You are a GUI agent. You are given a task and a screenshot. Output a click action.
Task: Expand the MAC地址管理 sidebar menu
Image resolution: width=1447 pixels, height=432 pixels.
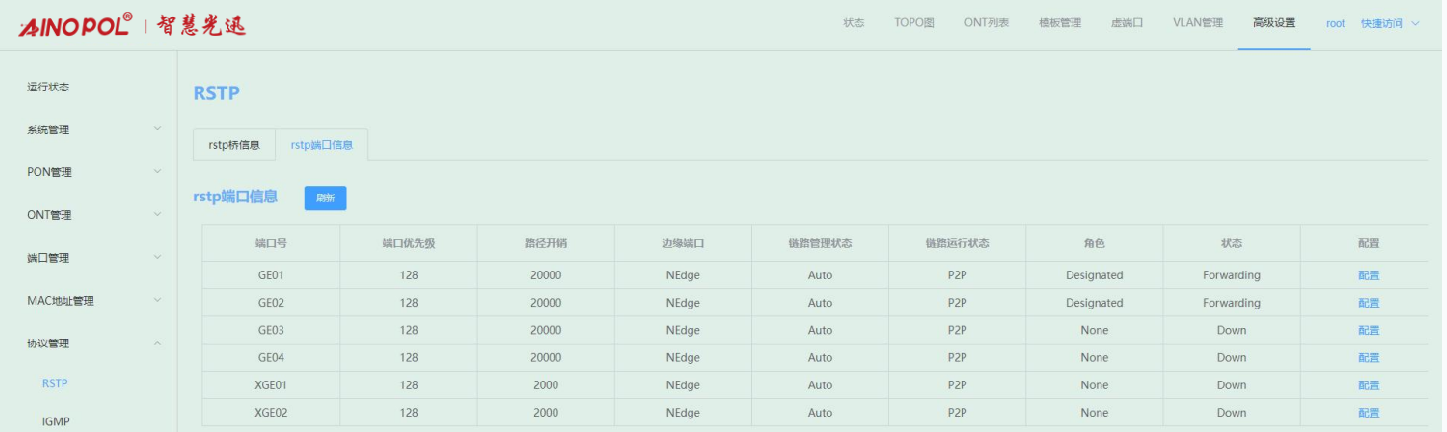(x=90, y=301)
